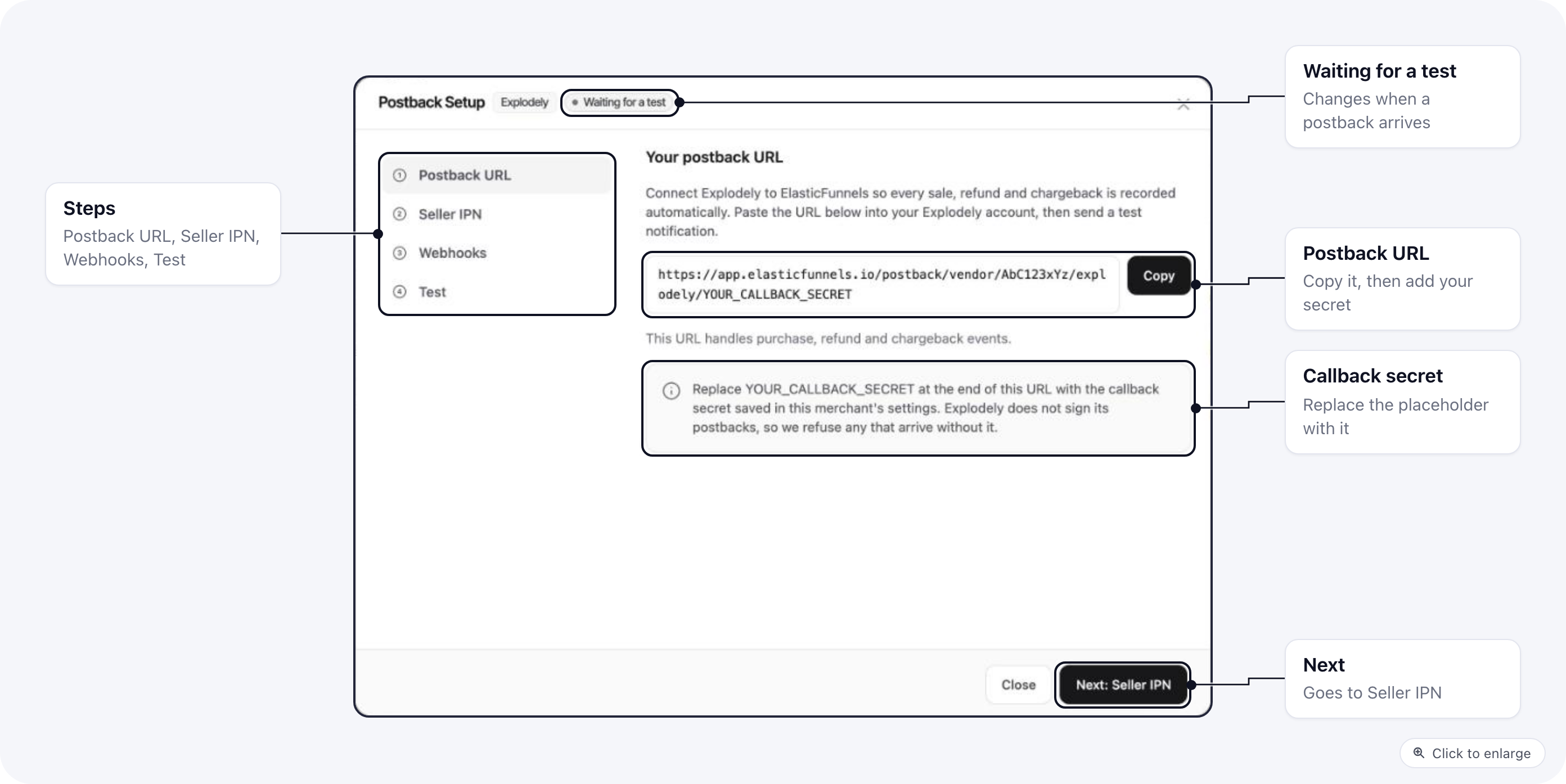Click the 'Goes to Seller IPN' description
This screenshot has width=1566, height=784.
tap(1371, 693)
